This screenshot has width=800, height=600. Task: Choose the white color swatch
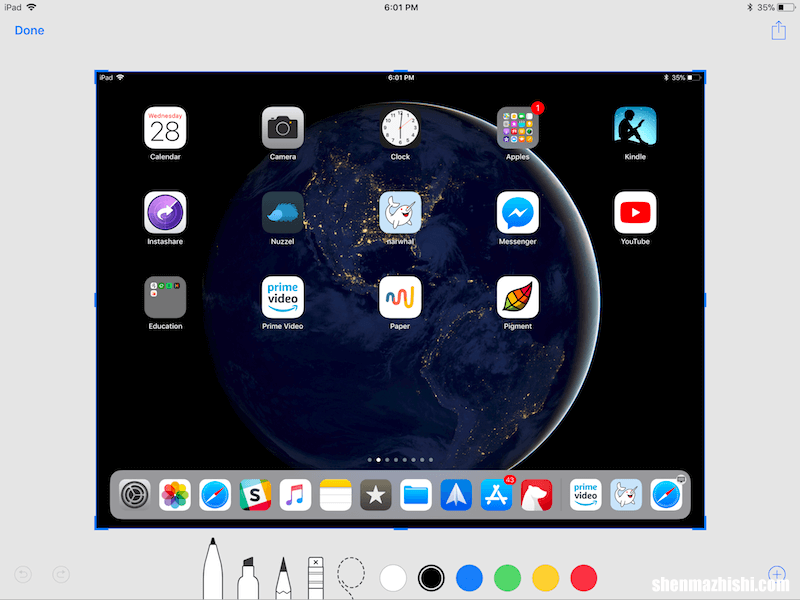[393, 578]
